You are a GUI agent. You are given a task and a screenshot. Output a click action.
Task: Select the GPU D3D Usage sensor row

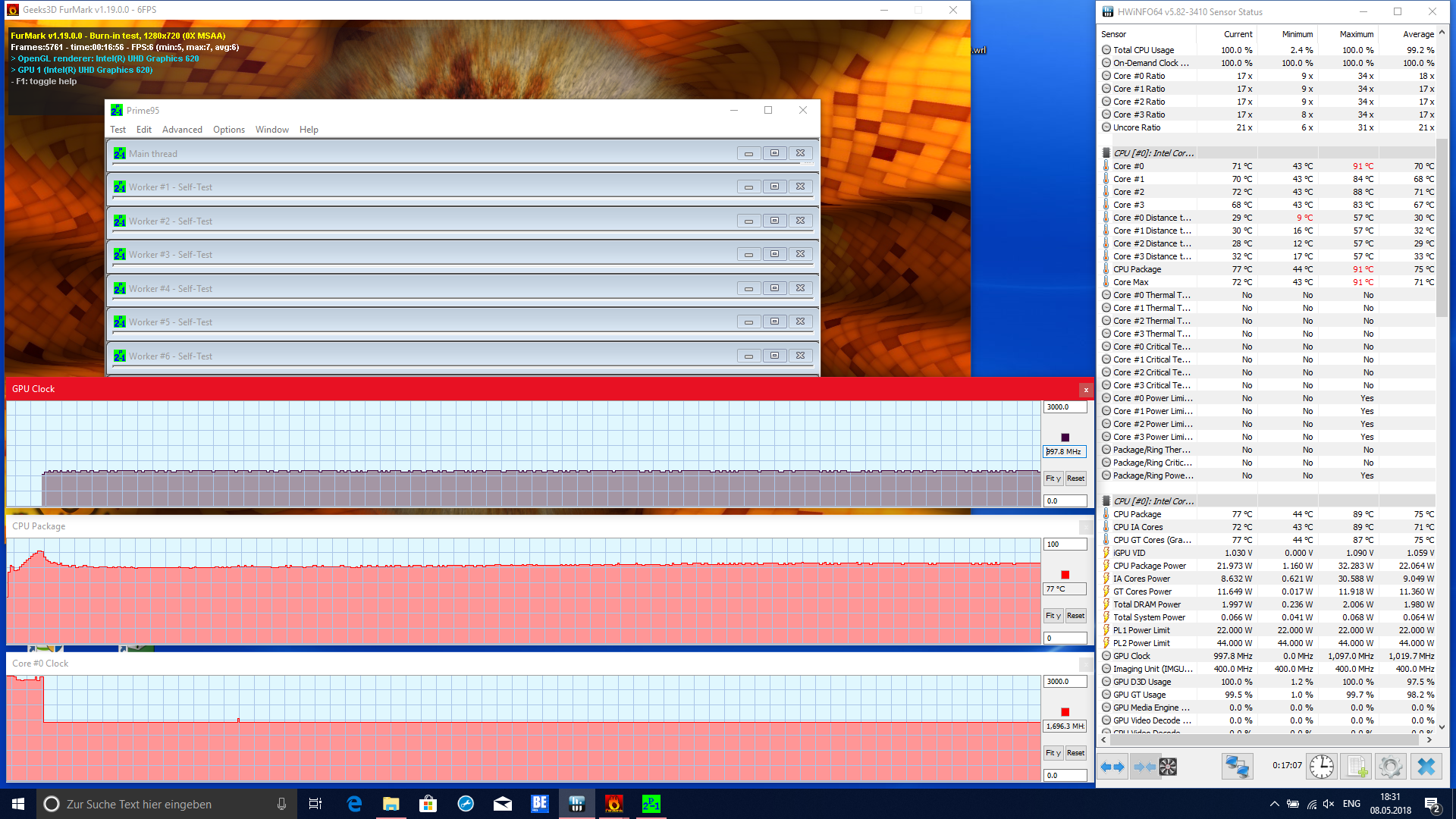tap(1268, 682)
